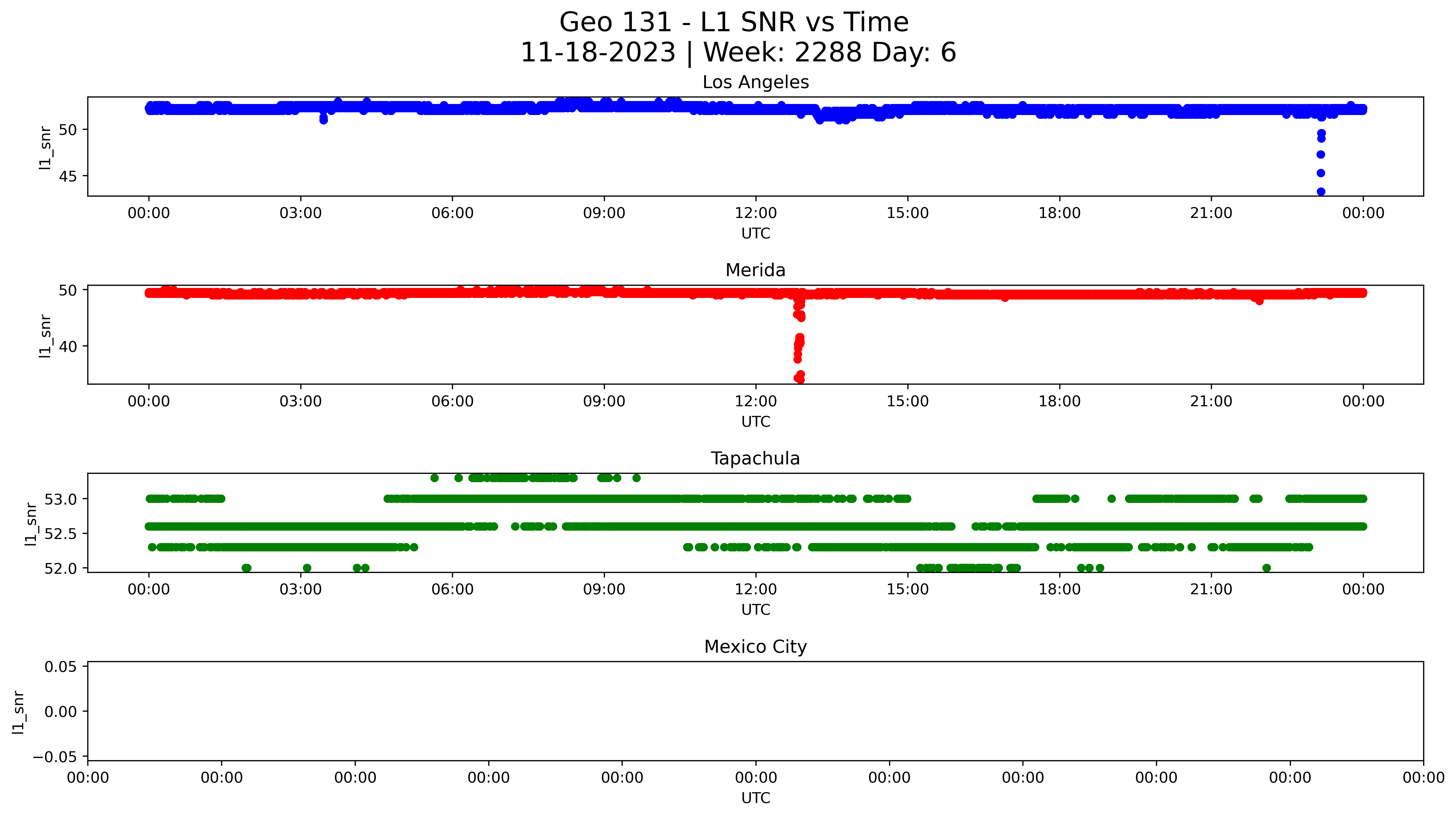Image resolution: width=1456 pixels, height=817 pixels.
Task: Click the '0.05' y-tick on Mexico City plot
Action: pos(61,667)
